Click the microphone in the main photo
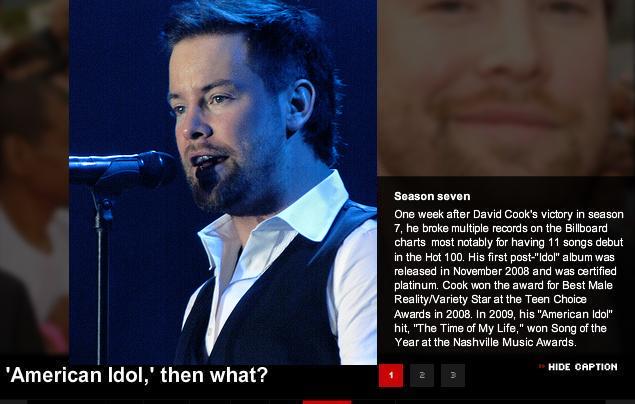 (x=121, y=170)
